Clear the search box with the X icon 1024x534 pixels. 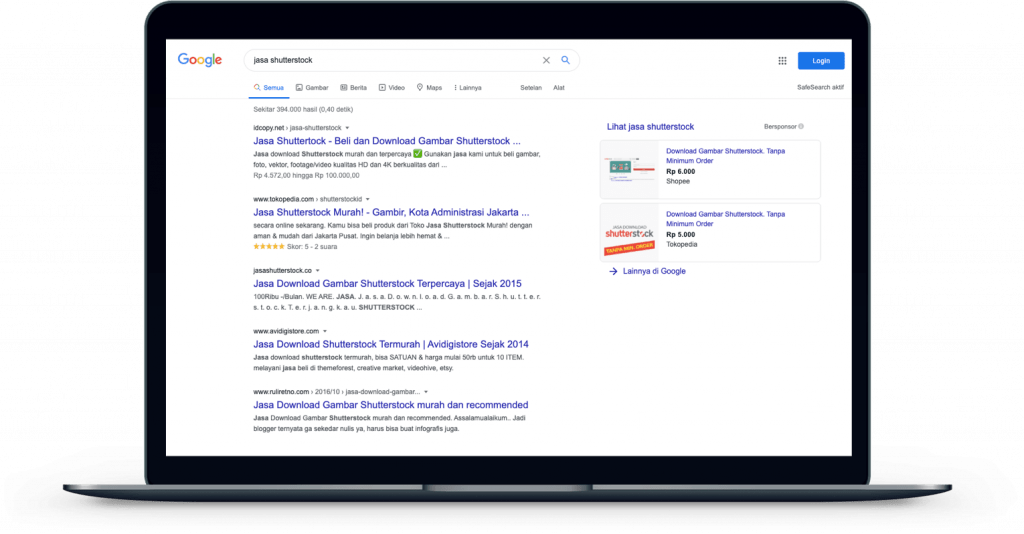pos(546,60)
